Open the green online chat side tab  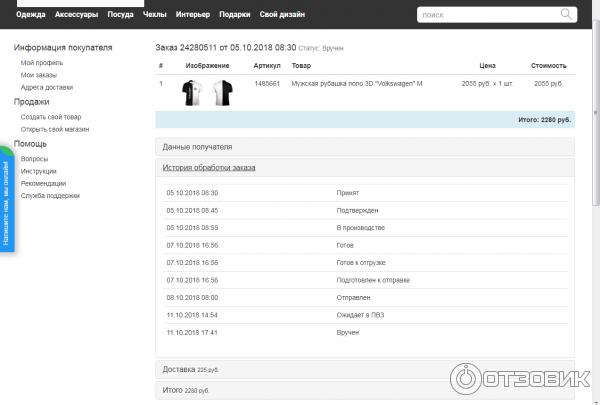coord(6,200)
